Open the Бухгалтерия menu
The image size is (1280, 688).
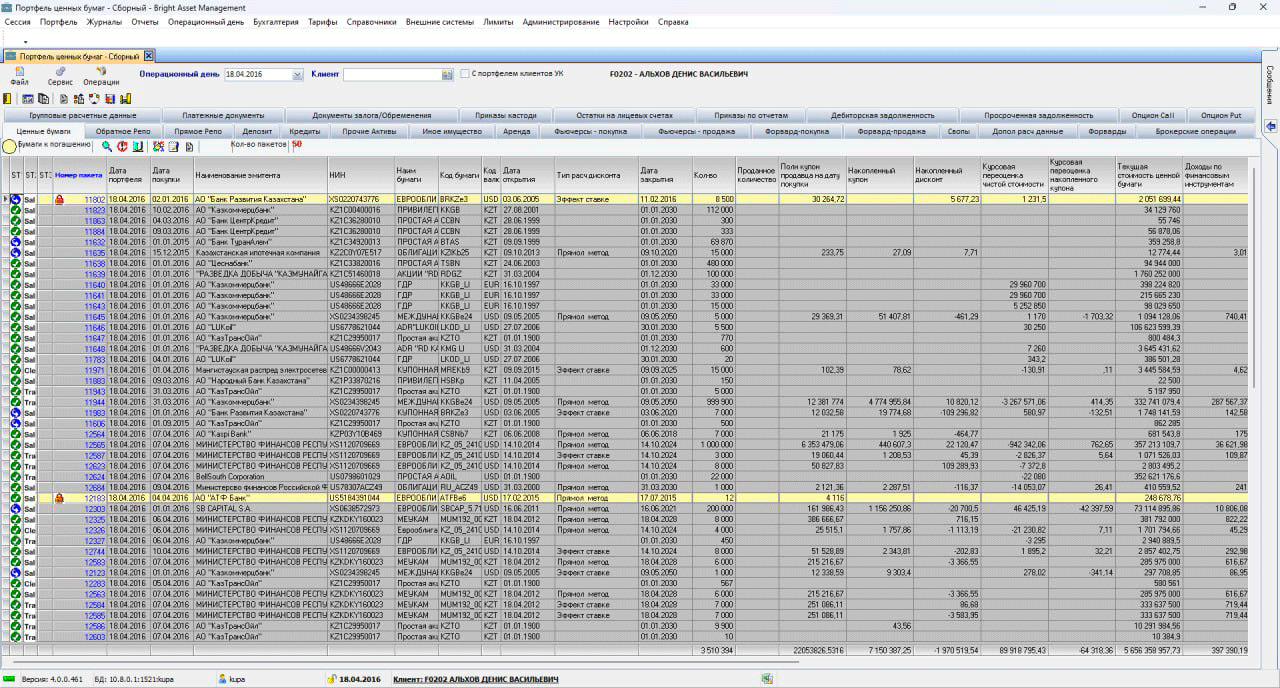coord(275,21)
